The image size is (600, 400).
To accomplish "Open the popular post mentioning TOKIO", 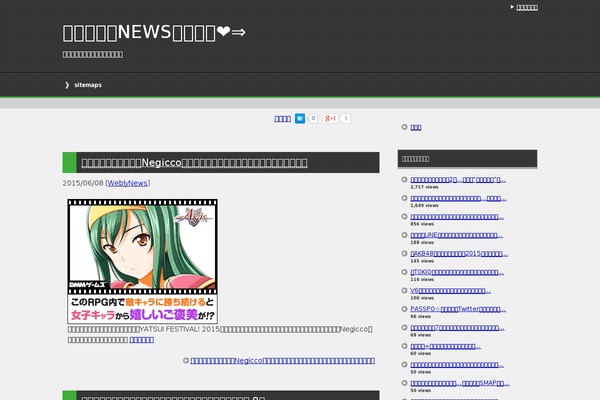I will coord(457,272).
